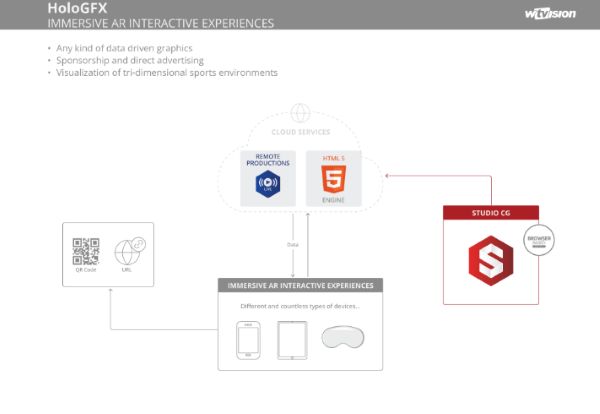The width and height of the screenshot is (600, 414).
Task: Click the gray Immersive AR Interactive Experiences header
Action: [x=300, y=285]
